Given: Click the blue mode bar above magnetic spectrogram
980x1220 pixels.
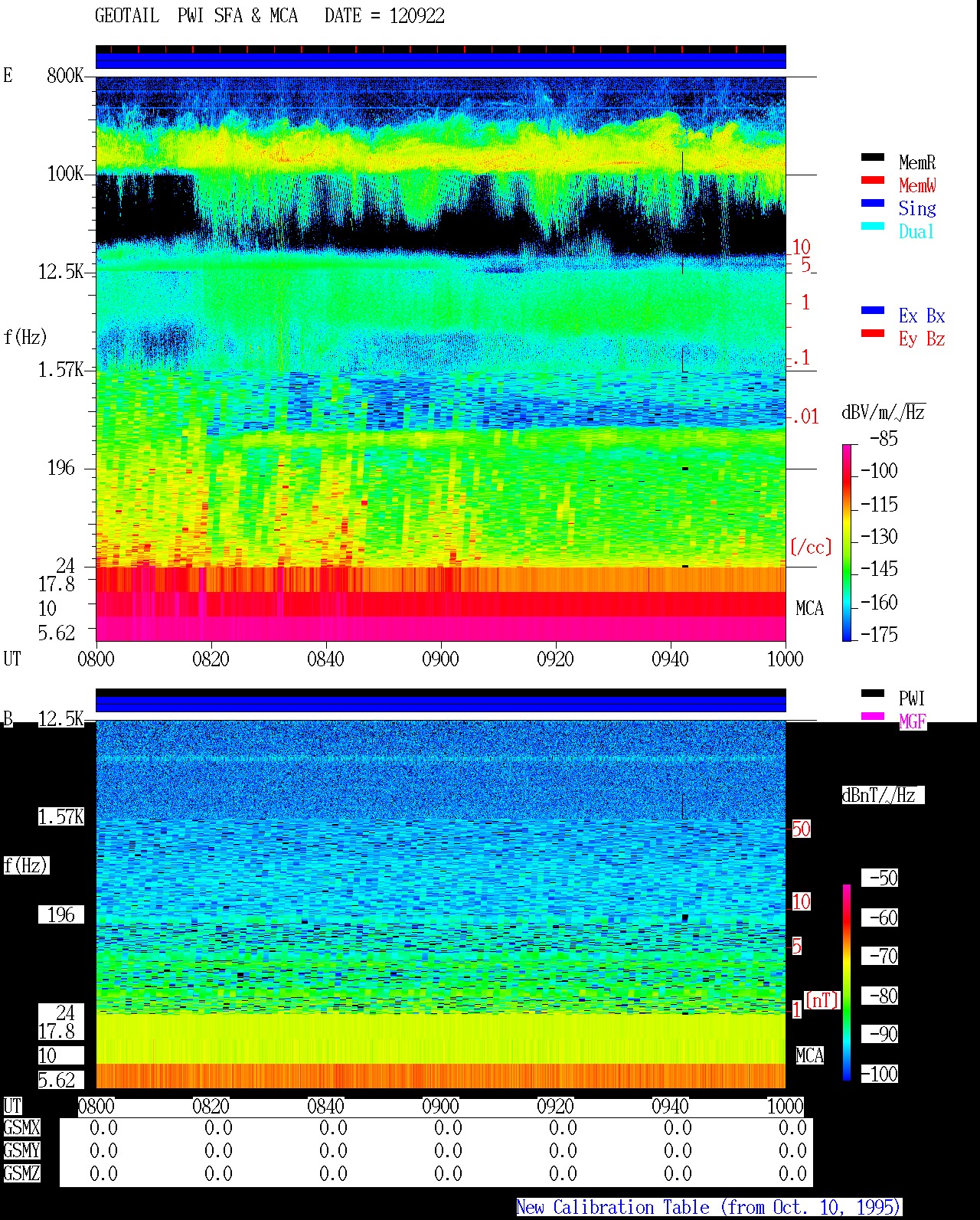Looking at the screenshot, I should click(x=441, y=701).
